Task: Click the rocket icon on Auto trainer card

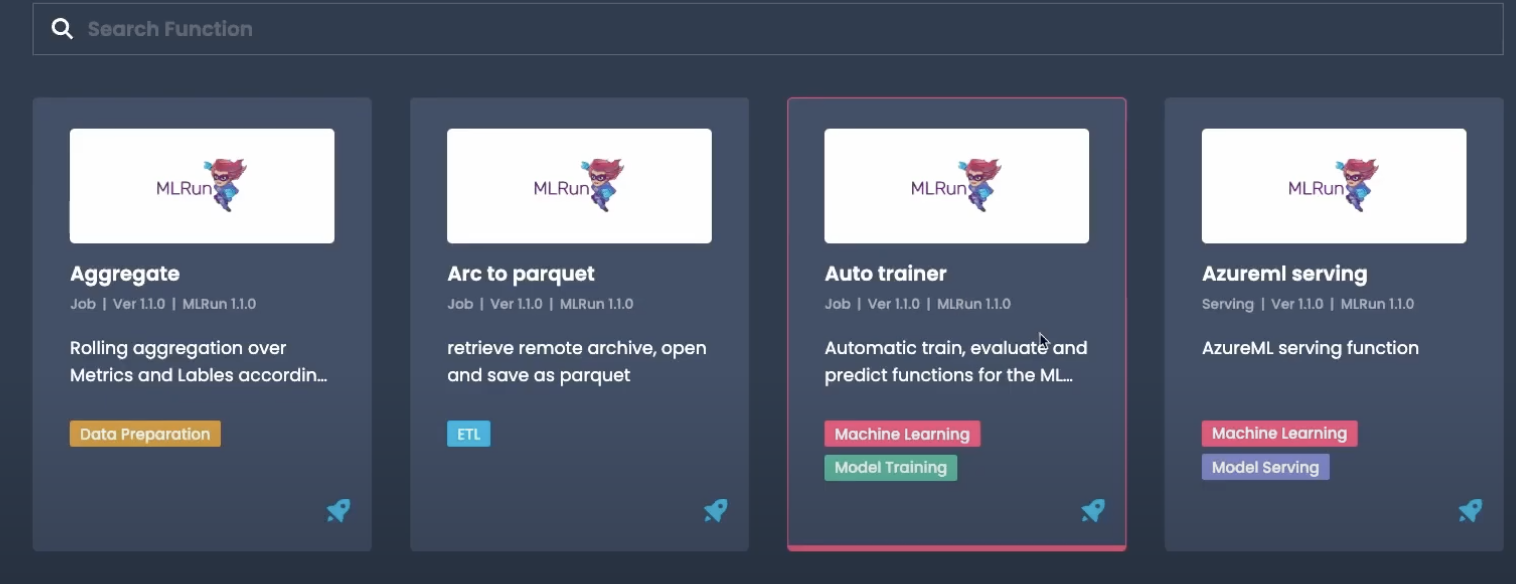Action: click(x=1093, y=511)
